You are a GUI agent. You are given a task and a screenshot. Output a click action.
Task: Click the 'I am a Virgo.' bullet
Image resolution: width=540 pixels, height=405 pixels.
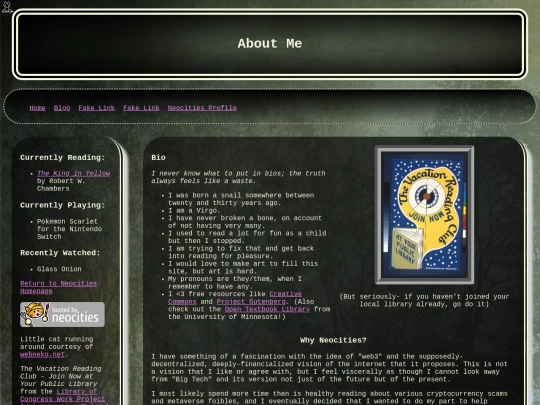tap(194, 210)
